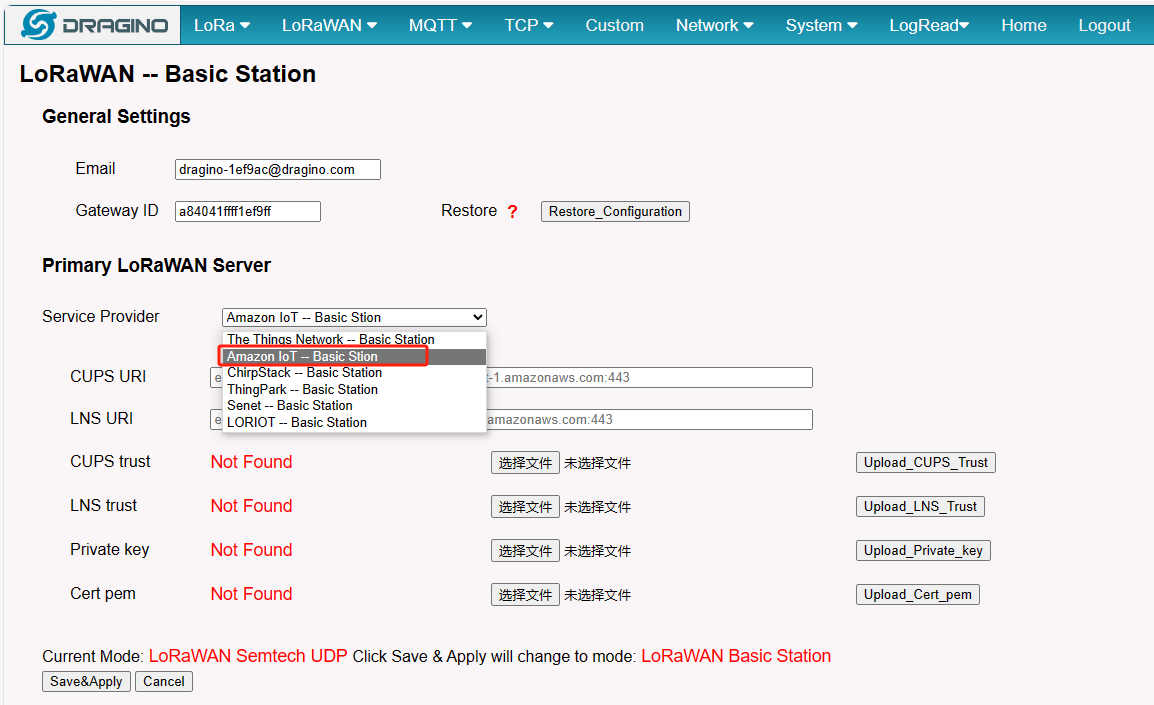Choose file for CUPS trust
Image resolution: width=1154 pixels, height=705 pixels.
[x=525, y=463]
